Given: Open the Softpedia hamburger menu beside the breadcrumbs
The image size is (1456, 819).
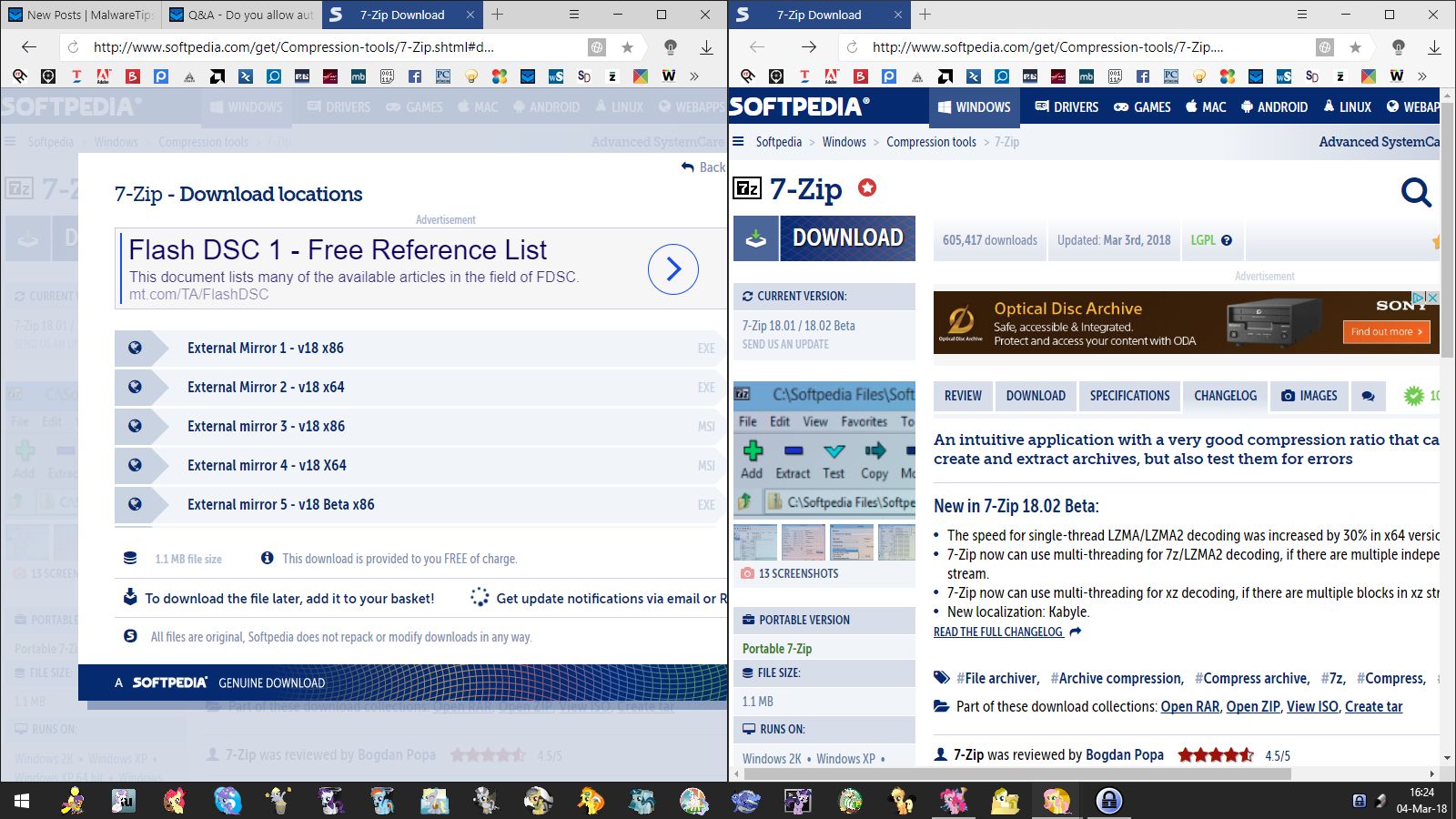Looking at the screenshot, I should (x=738, y=142).
